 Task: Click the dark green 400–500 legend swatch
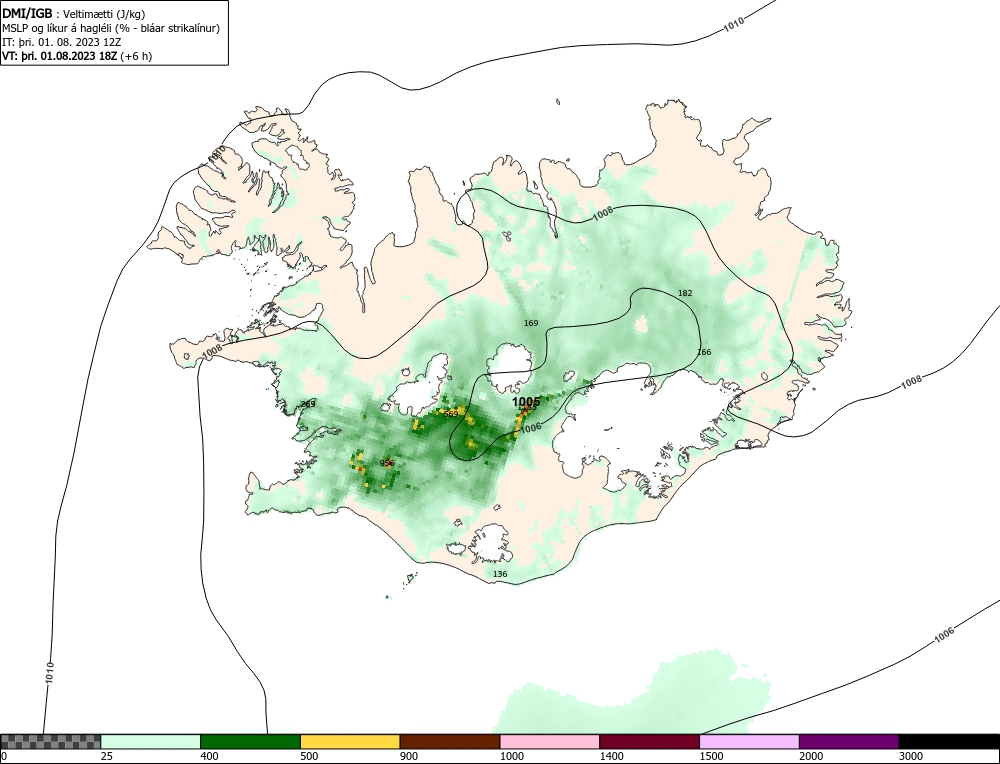pyautogui.click(x=250, y=741)
